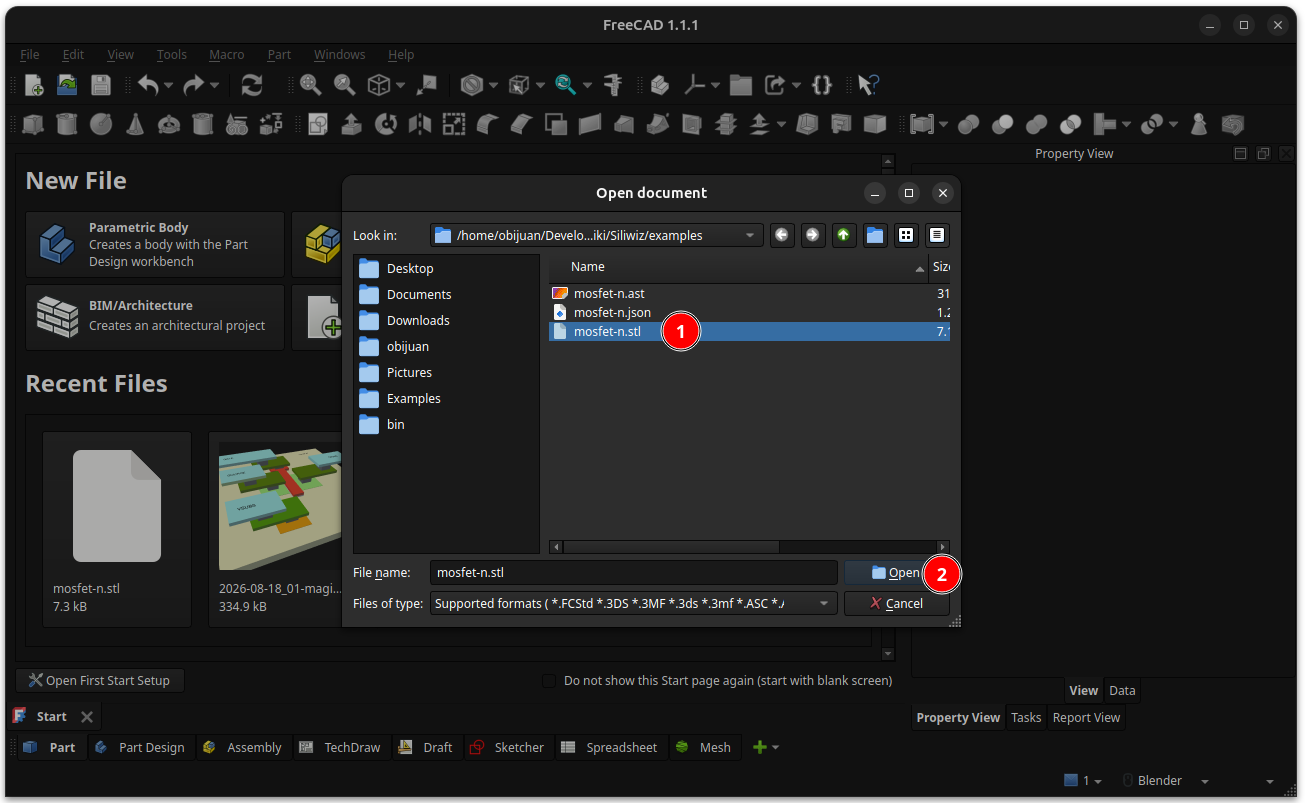1305x803 pixels.
Task: Open the Examples folder in dialog sidebar
Action: point(413,398)
